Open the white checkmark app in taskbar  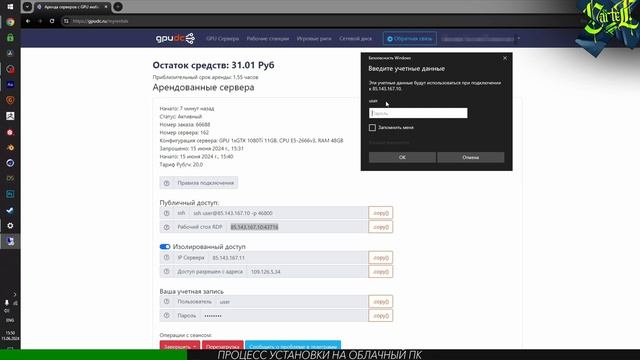click(x=10, y=210)
